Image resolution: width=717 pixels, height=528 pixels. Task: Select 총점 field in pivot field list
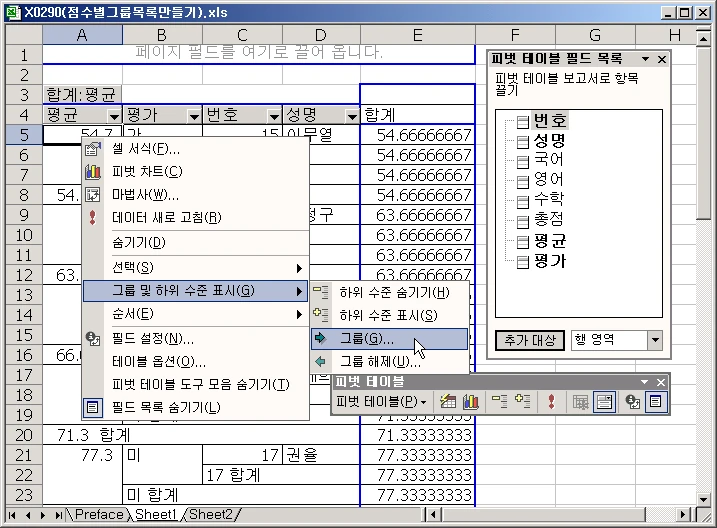(548, 219)
